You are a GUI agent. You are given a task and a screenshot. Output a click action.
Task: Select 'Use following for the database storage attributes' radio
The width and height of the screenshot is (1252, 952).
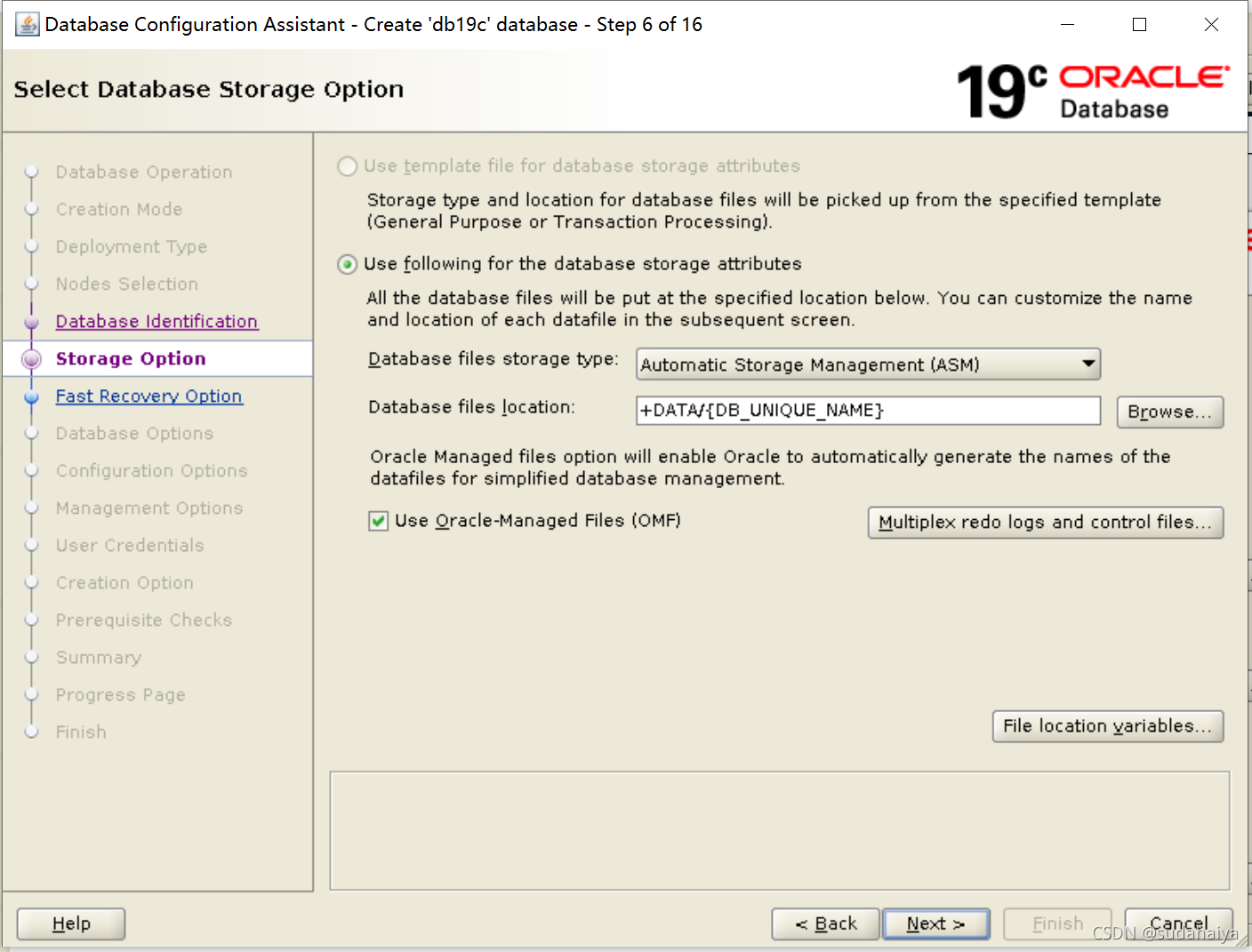(348, 264)
